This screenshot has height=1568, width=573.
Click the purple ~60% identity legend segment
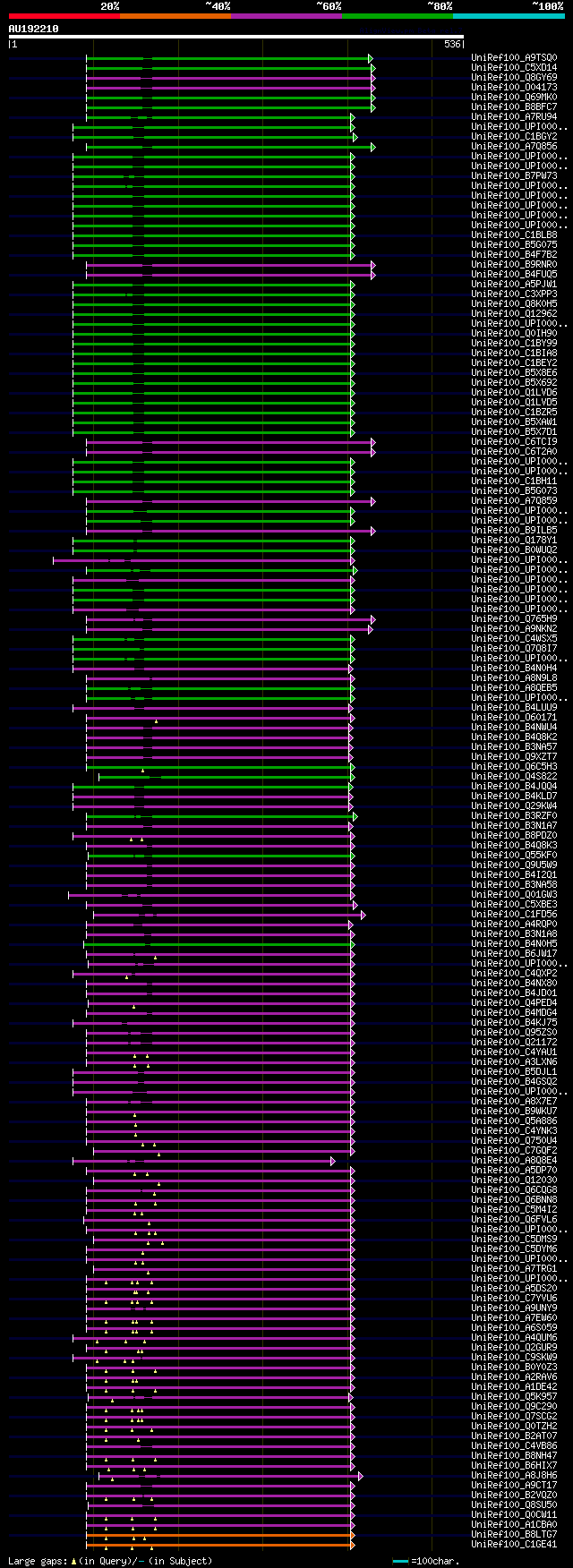click(286, 16)
